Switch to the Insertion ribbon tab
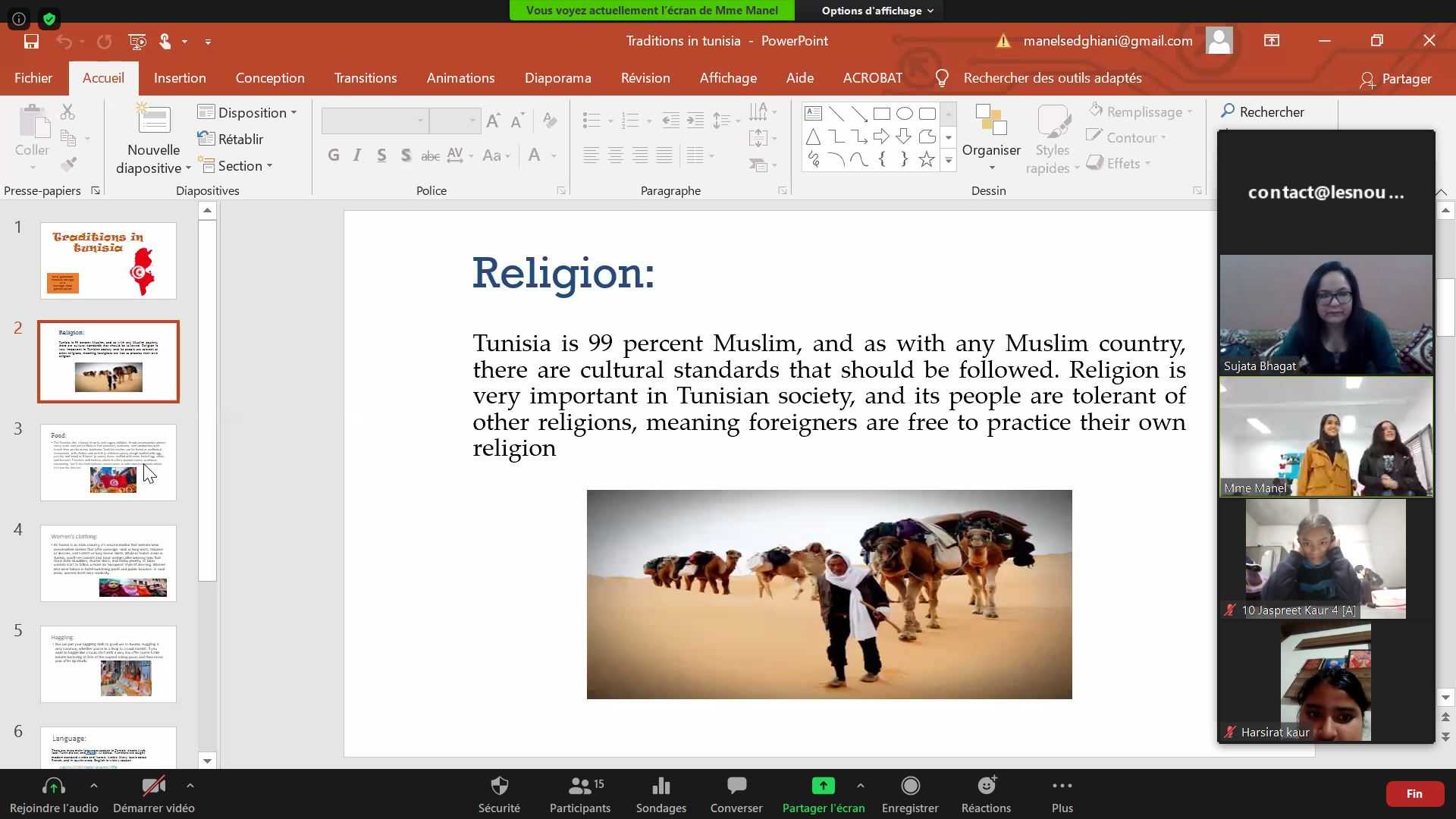 click(180, 78)
